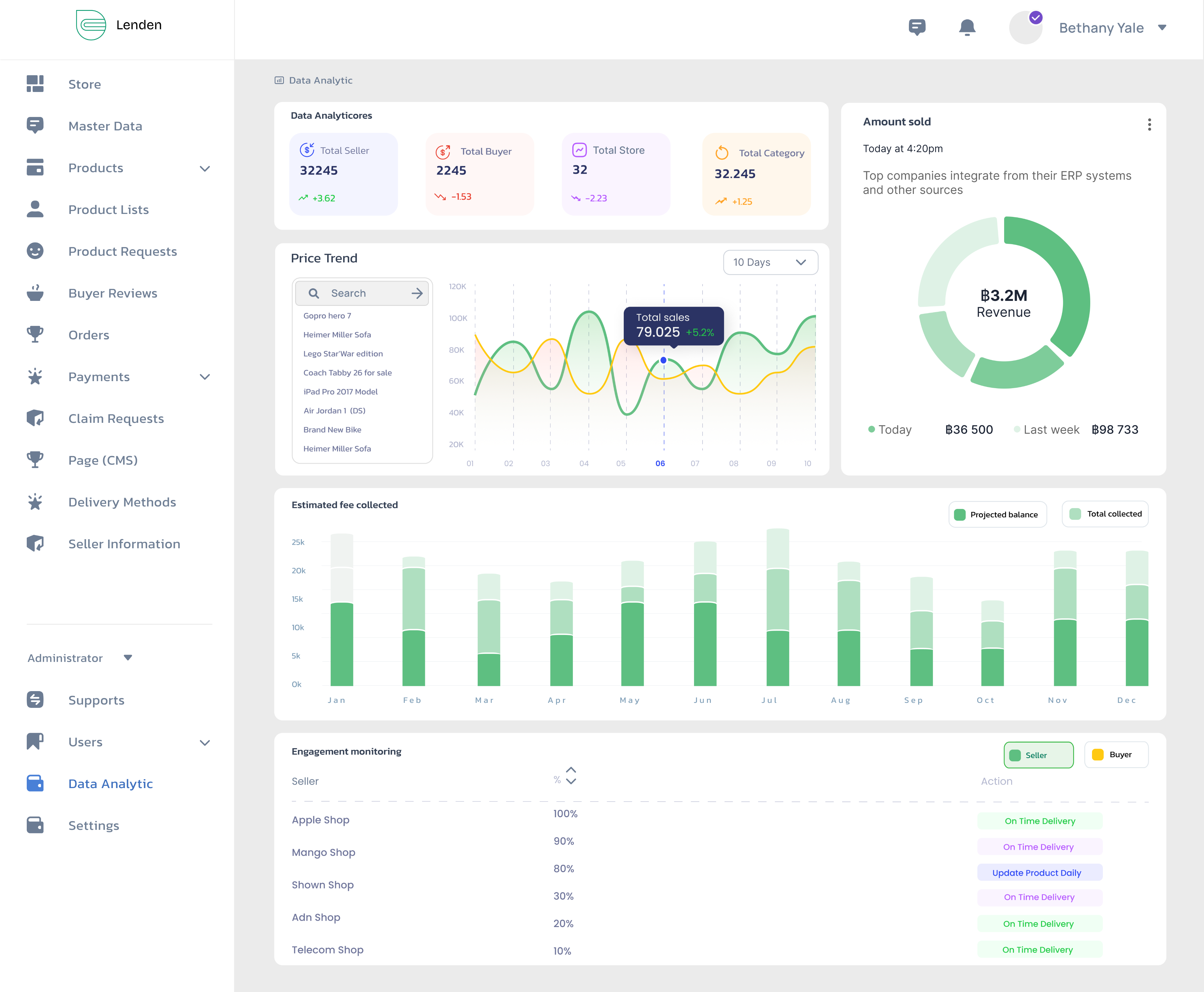Open Amount sold three-dot options menu
Viewport: 1204px width, 992px height.
[1149, 125]
